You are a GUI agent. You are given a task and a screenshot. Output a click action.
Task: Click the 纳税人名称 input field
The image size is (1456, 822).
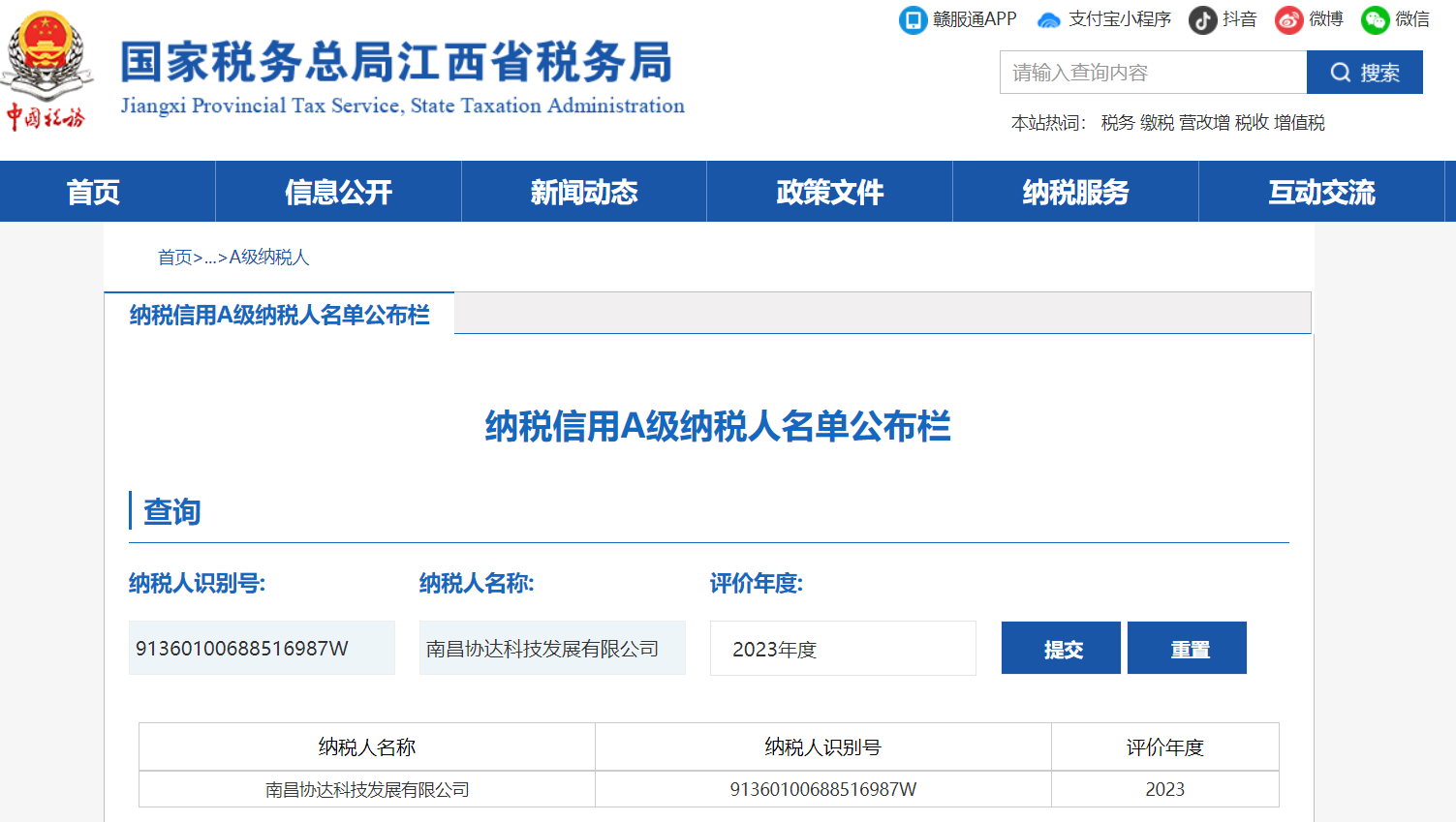point(552,649)
